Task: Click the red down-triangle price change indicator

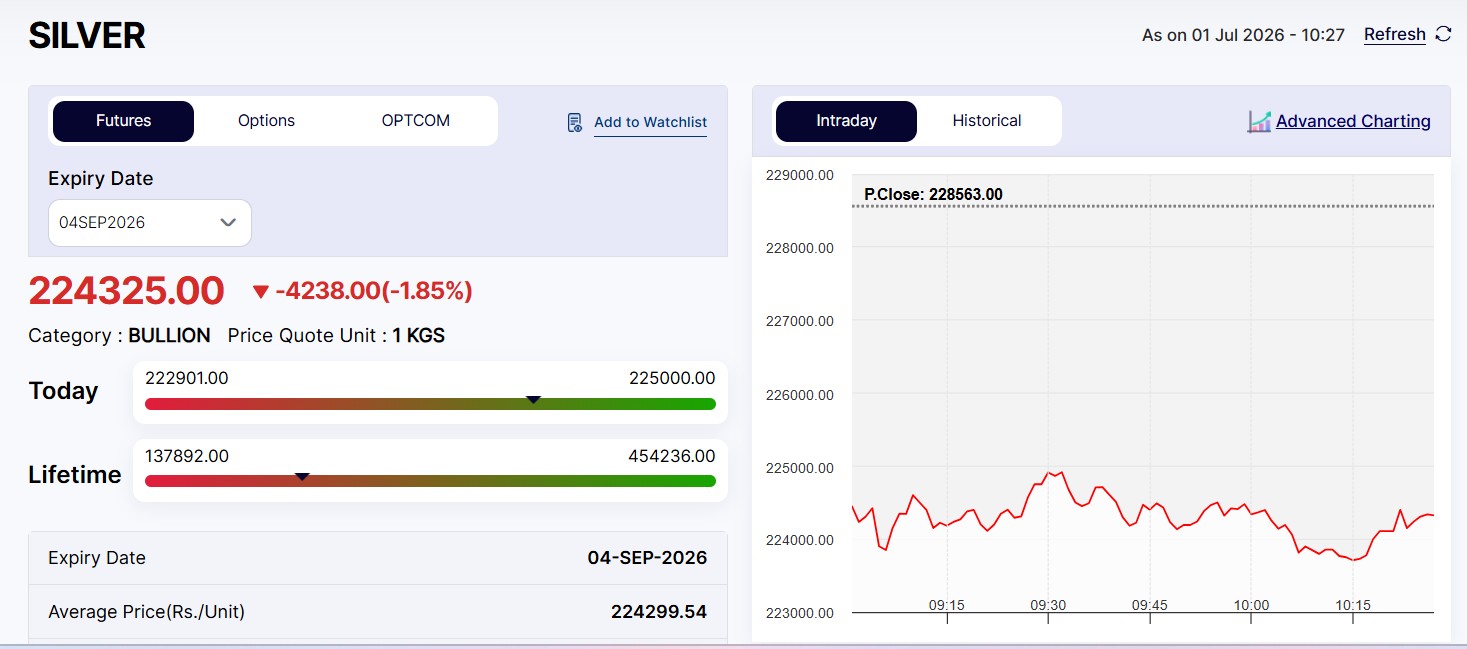Action: coord(261,292)
